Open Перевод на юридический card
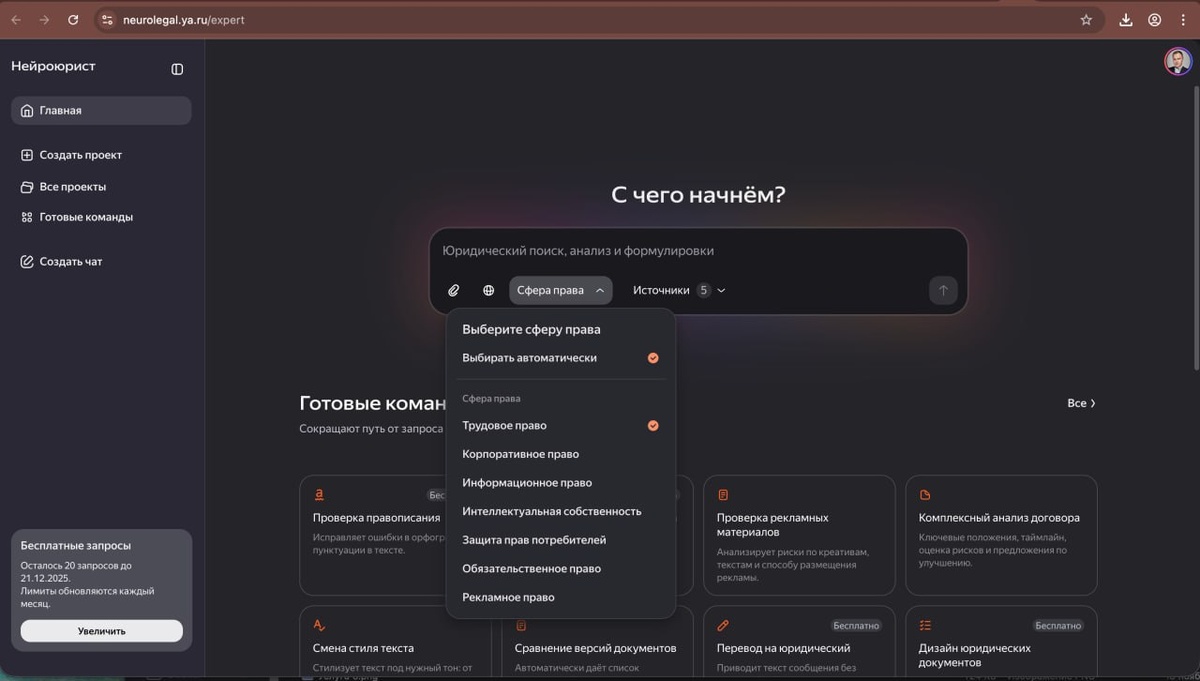Screen dimensions: 1200x681 pyautogui.click(x=799, y=643)
